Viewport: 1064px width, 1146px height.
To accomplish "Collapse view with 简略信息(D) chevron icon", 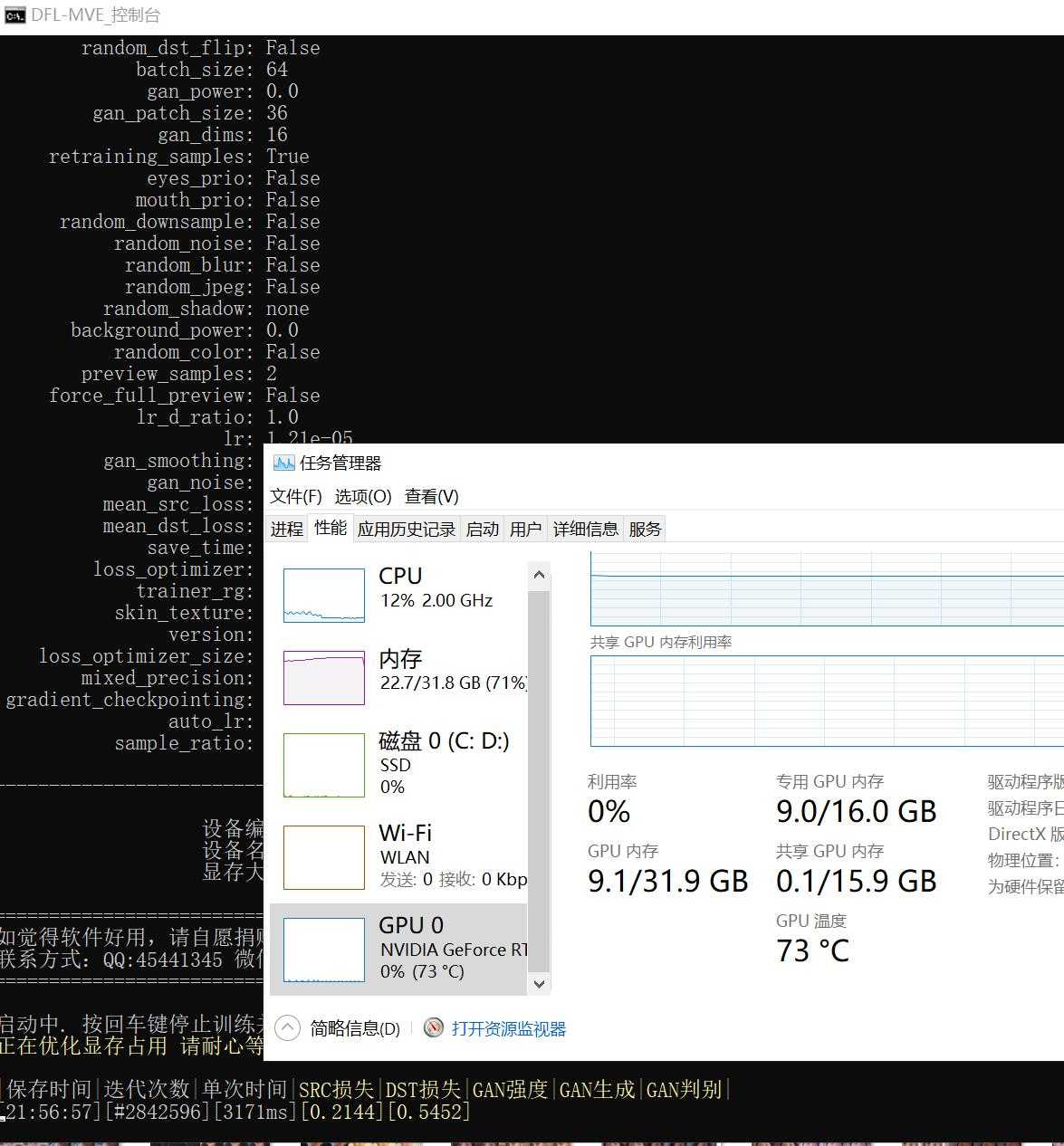I will click(x=287, y=1028).
